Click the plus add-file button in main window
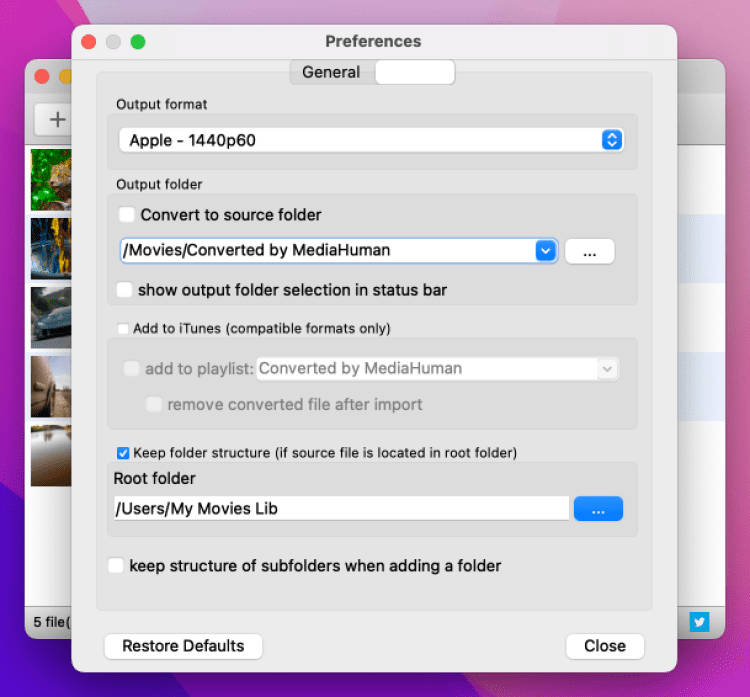The image size is (750, 697). tap(54, 120)
